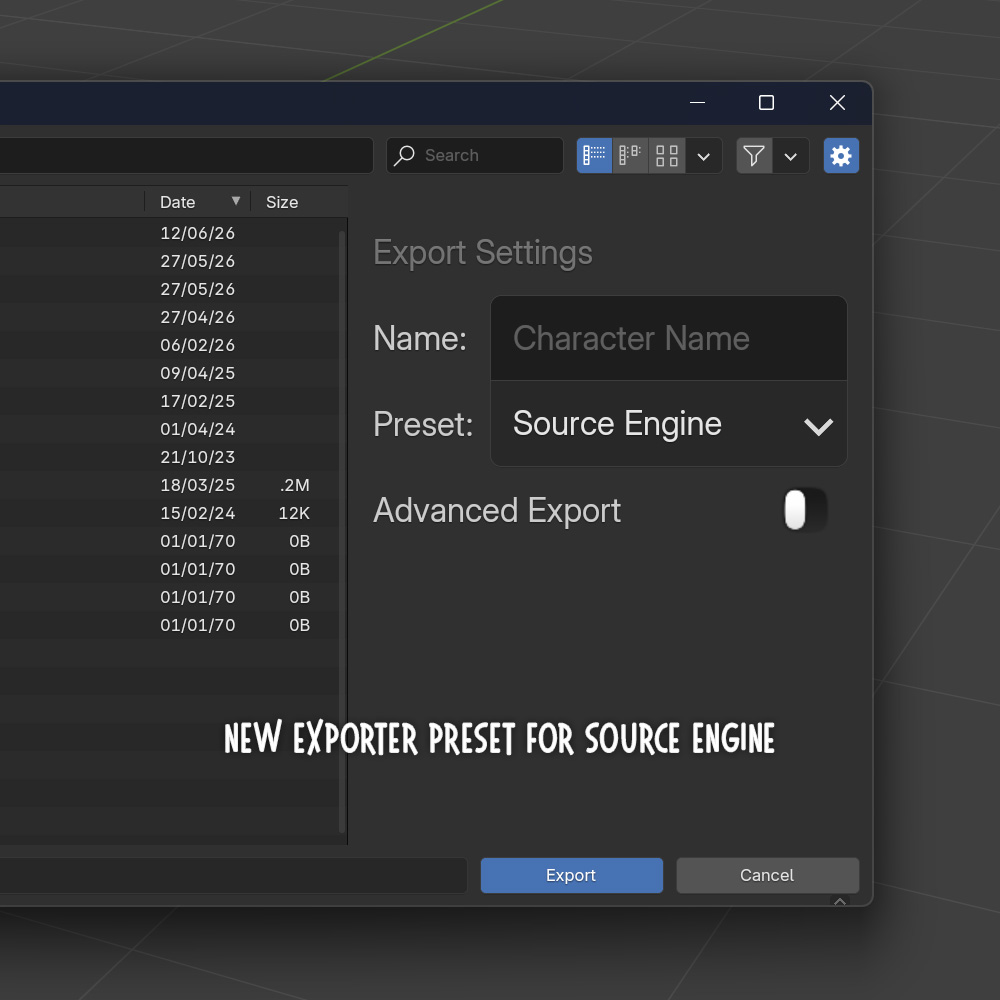Click the Search field

(474, 156)
